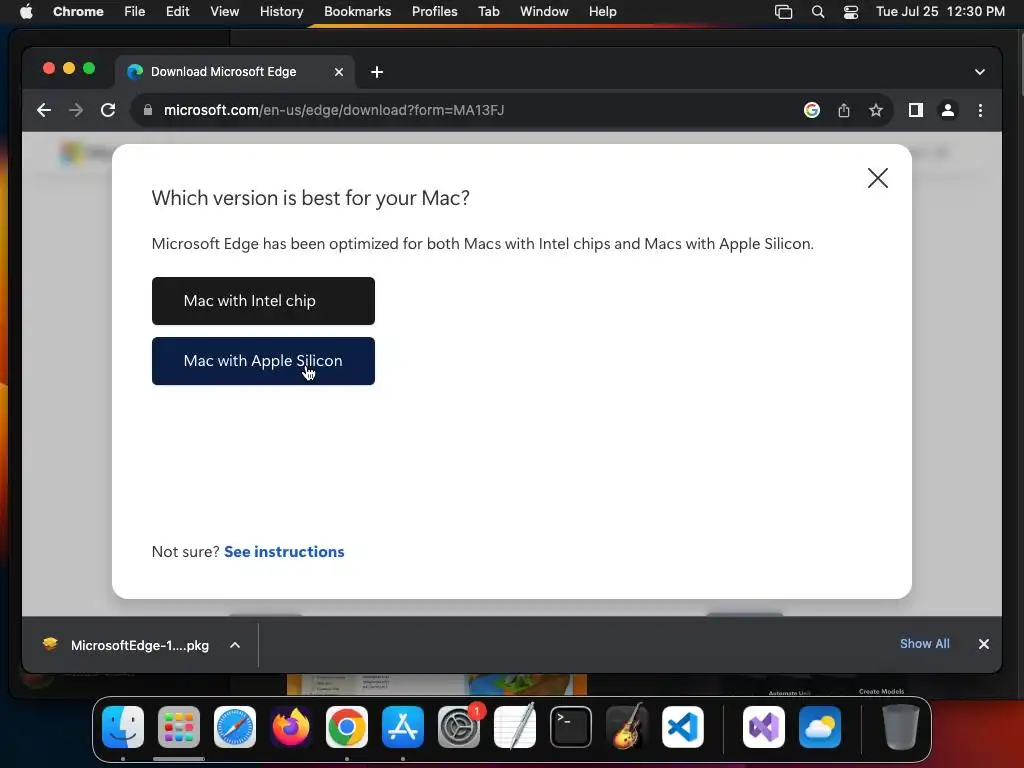Open the See instructions link
This screenshot has height=768, width=1024.
click(284, 552)
